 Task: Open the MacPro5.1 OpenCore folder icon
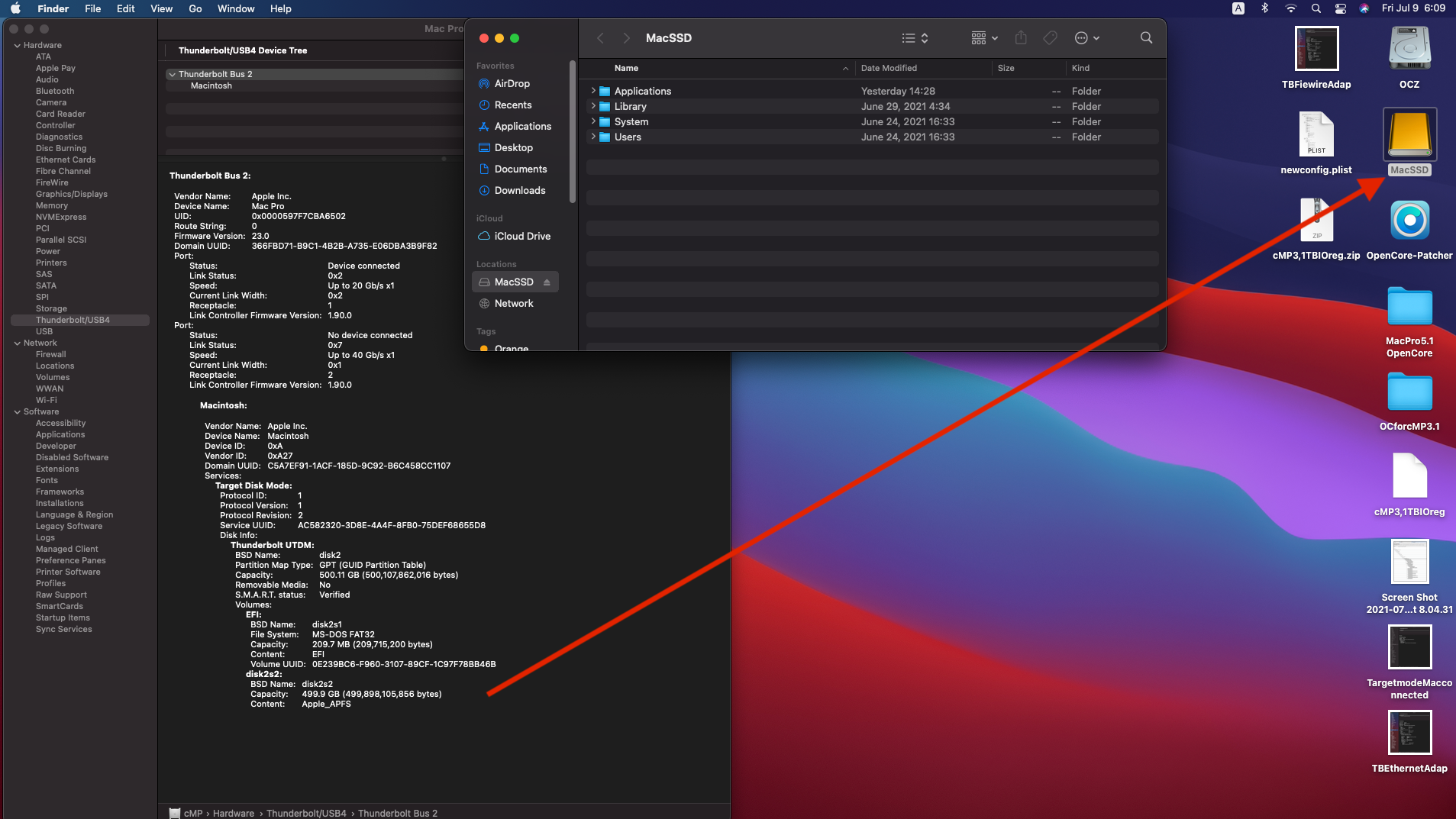pyautogui.click(x=1409, y=306)
